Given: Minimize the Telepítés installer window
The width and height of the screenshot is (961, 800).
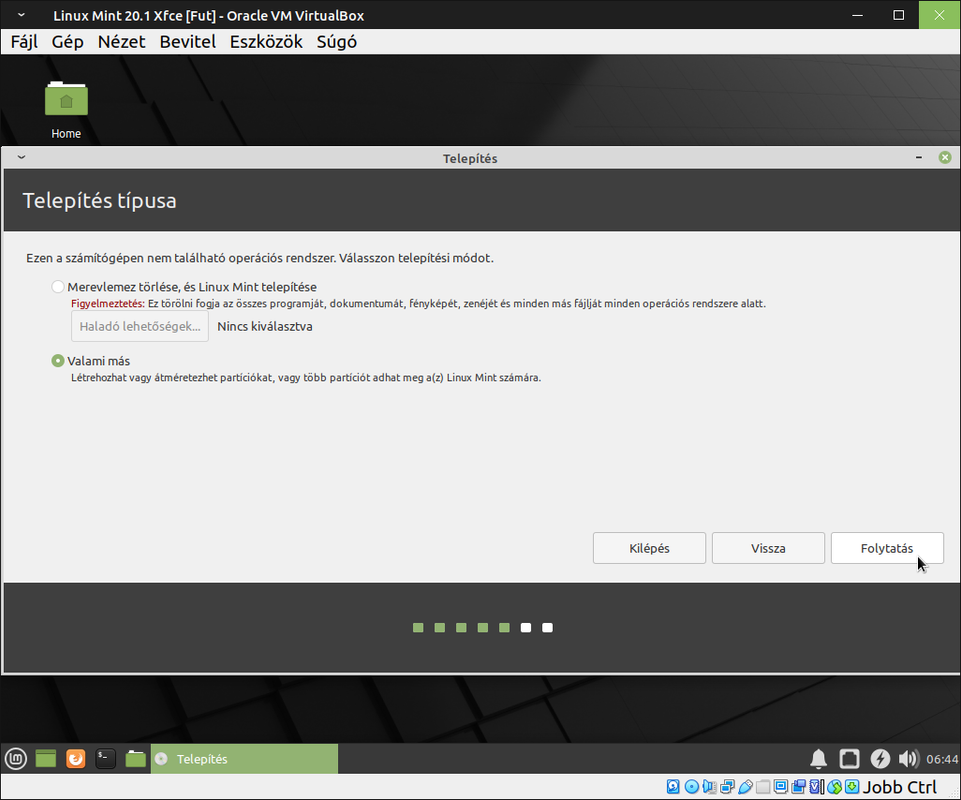Looking at the screenshot, I should [919, 158].
